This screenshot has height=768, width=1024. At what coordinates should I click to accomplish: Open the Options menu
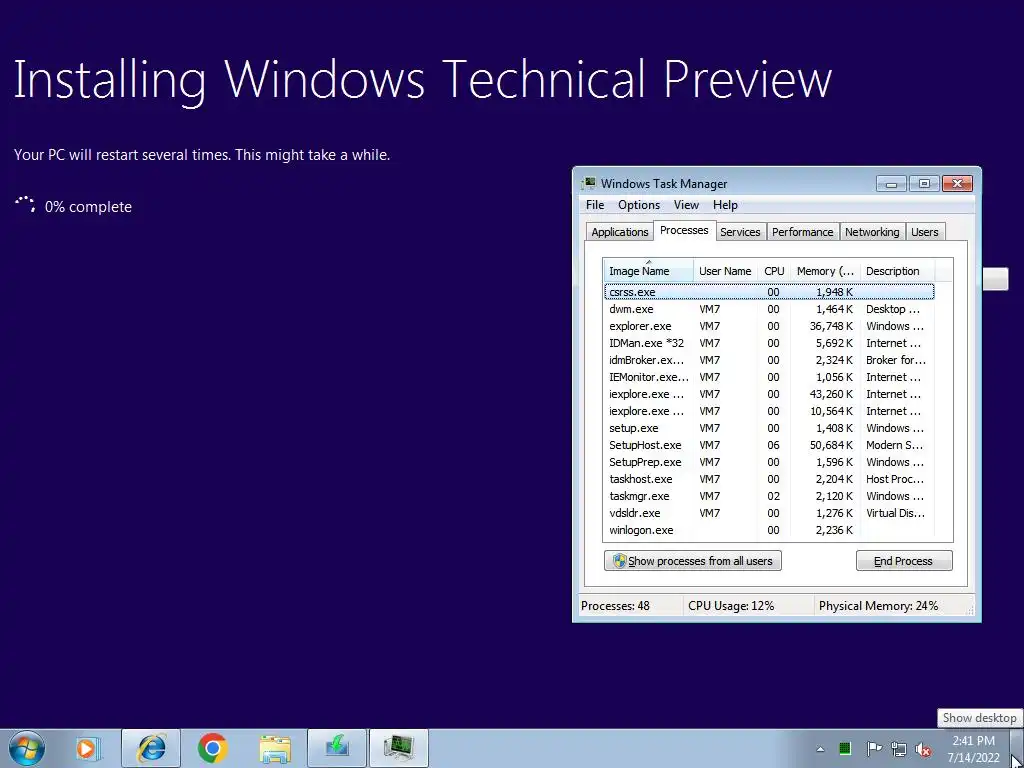click(x=639, y=205)
